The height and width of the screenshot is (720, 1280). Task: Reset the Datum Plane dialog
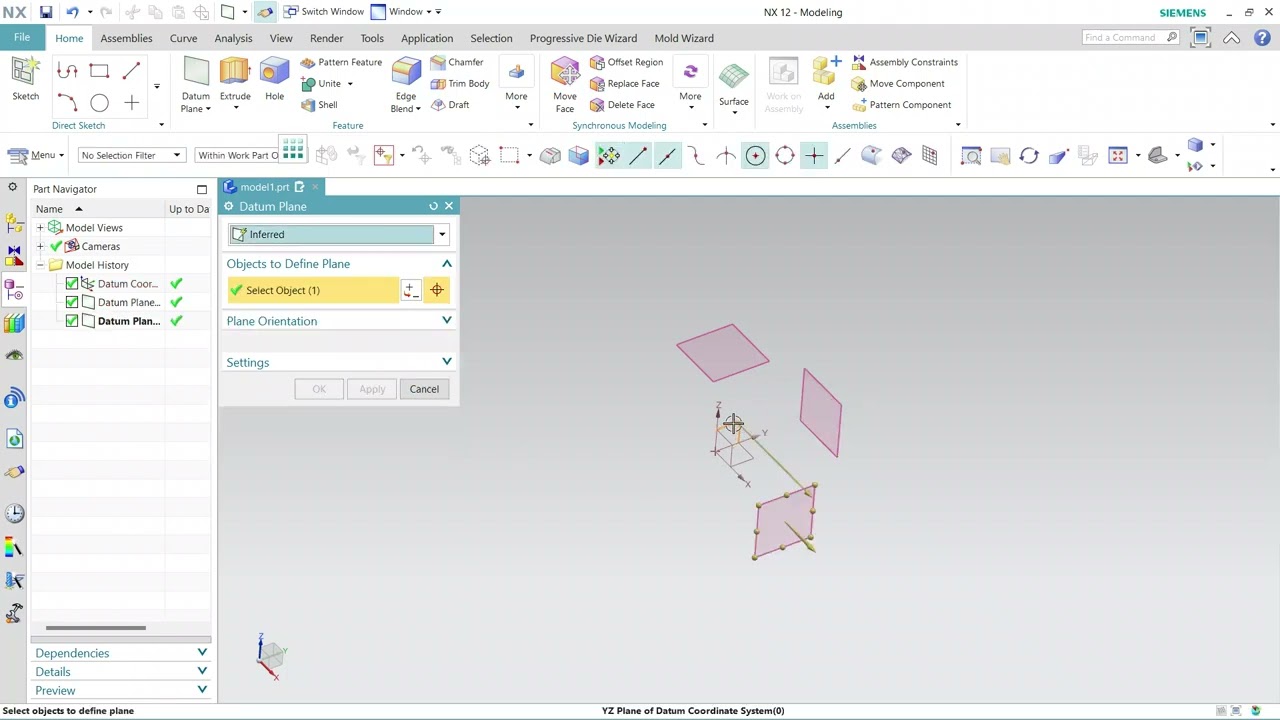pos(433,206)
